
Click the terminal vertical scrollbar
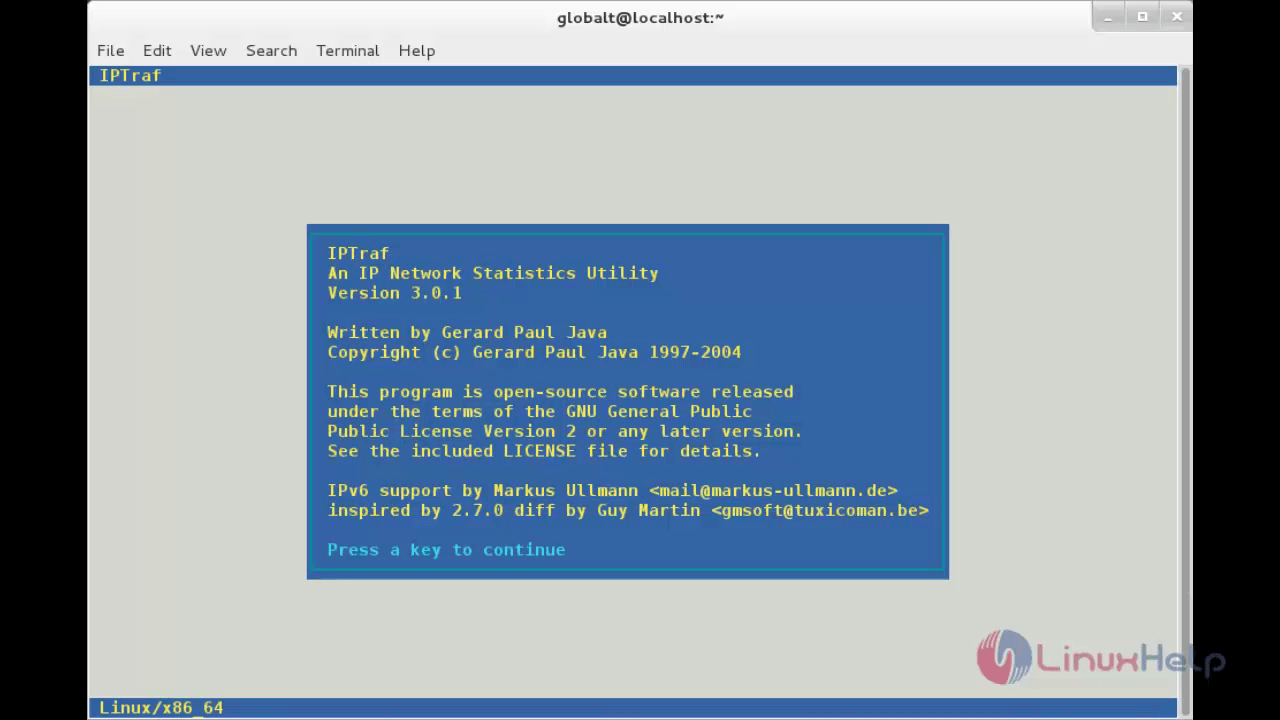pos(1185,390)
